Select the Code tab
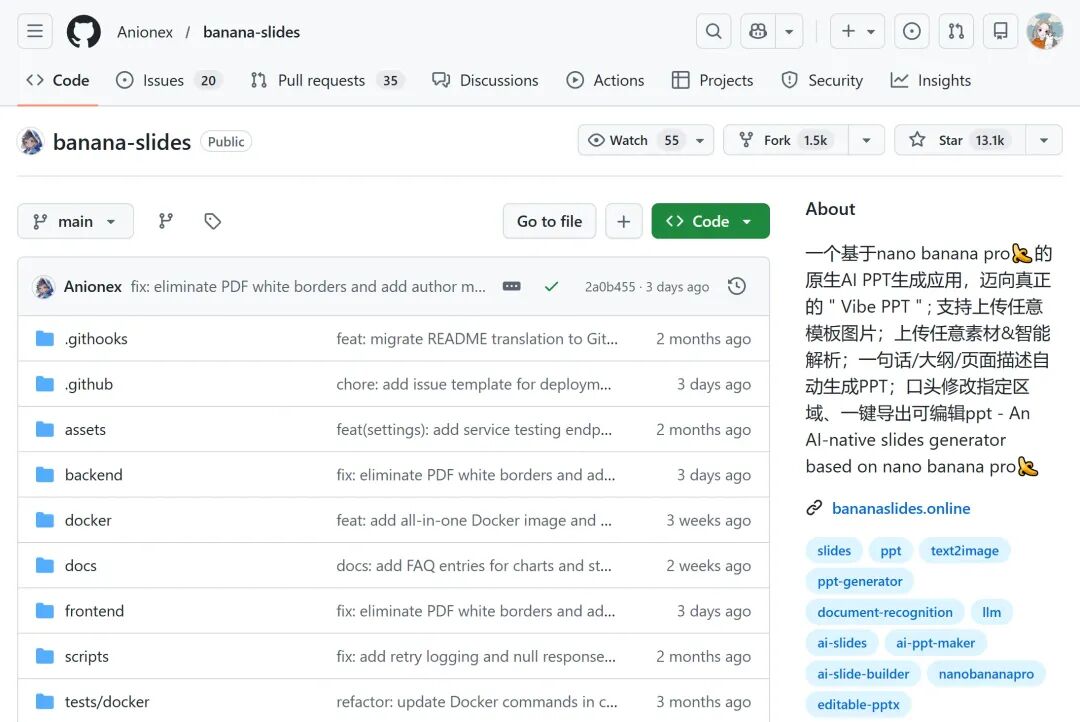Viewport: 1080px width, 722px height. tap(58, 81)
